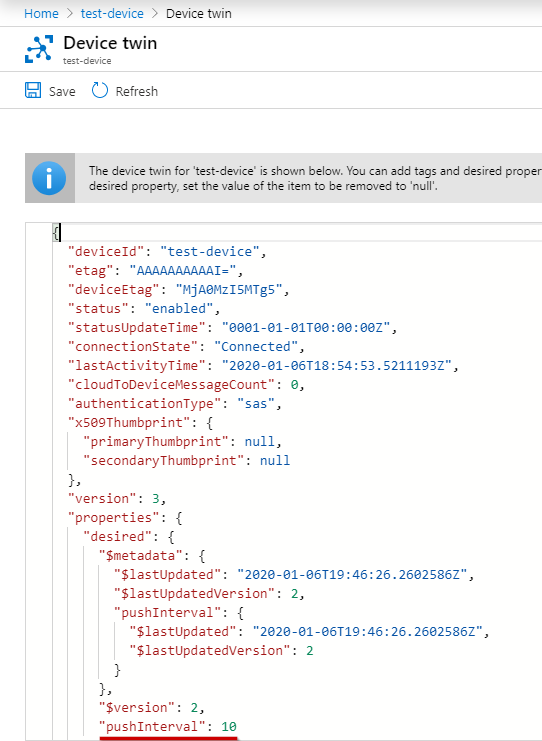Click the "test-device" value in editor
Screen dimensions: 542x741
[x=210, y=251]
